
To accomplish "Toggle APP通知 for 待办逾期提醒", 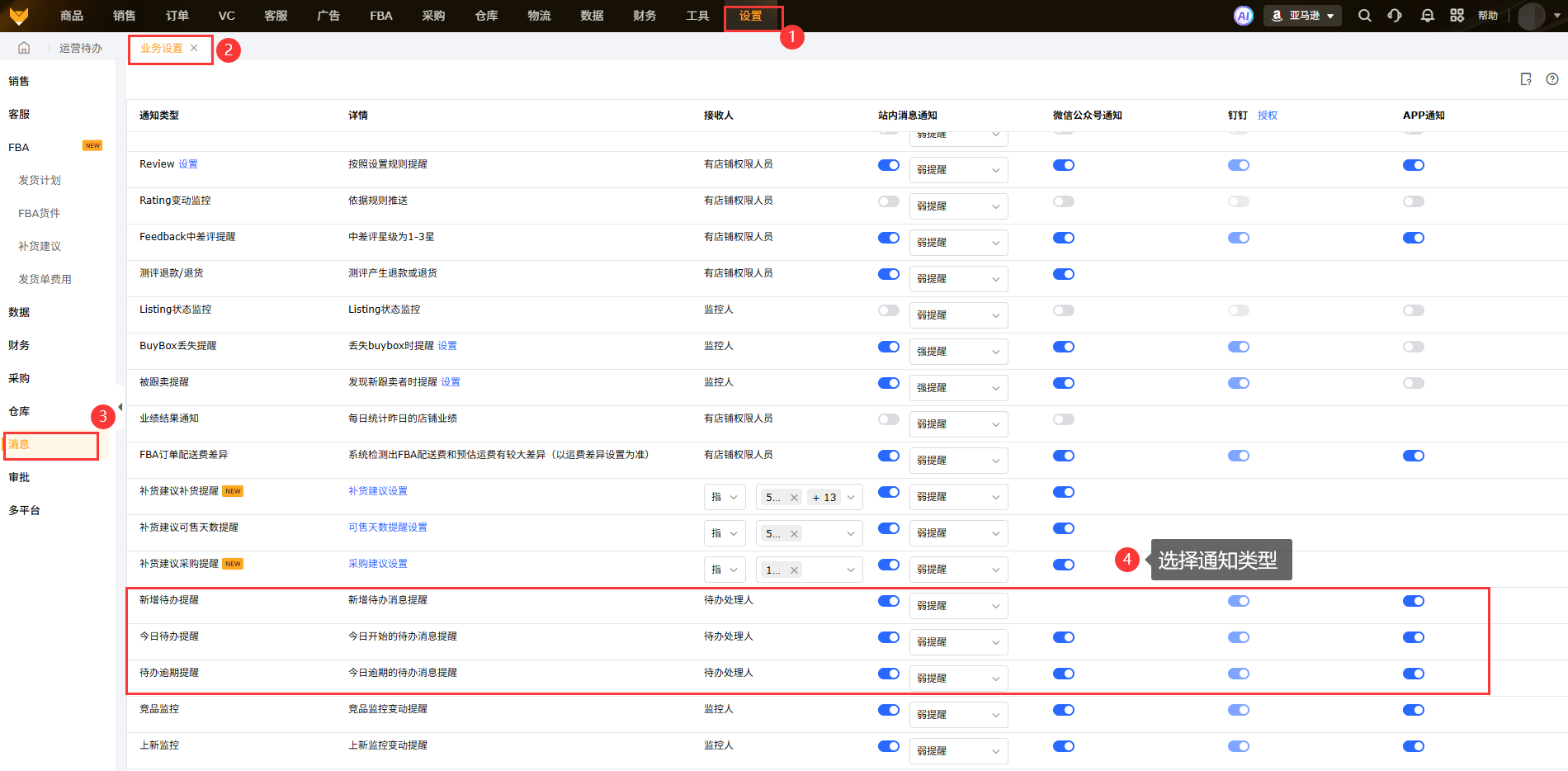I will (1414, 674).
